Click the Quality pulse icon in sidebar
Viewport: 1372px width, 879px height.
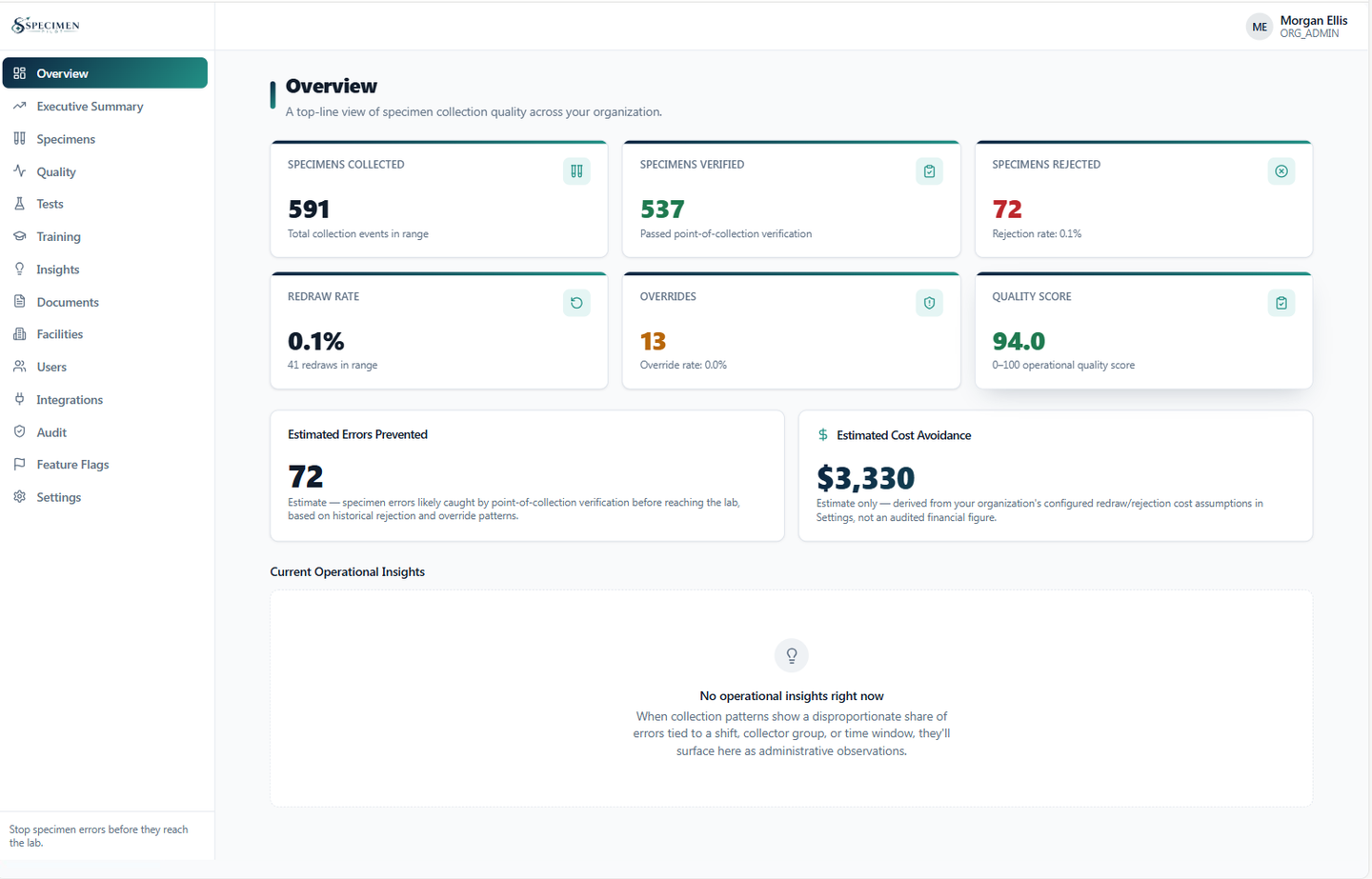click(x=19, y=171)
